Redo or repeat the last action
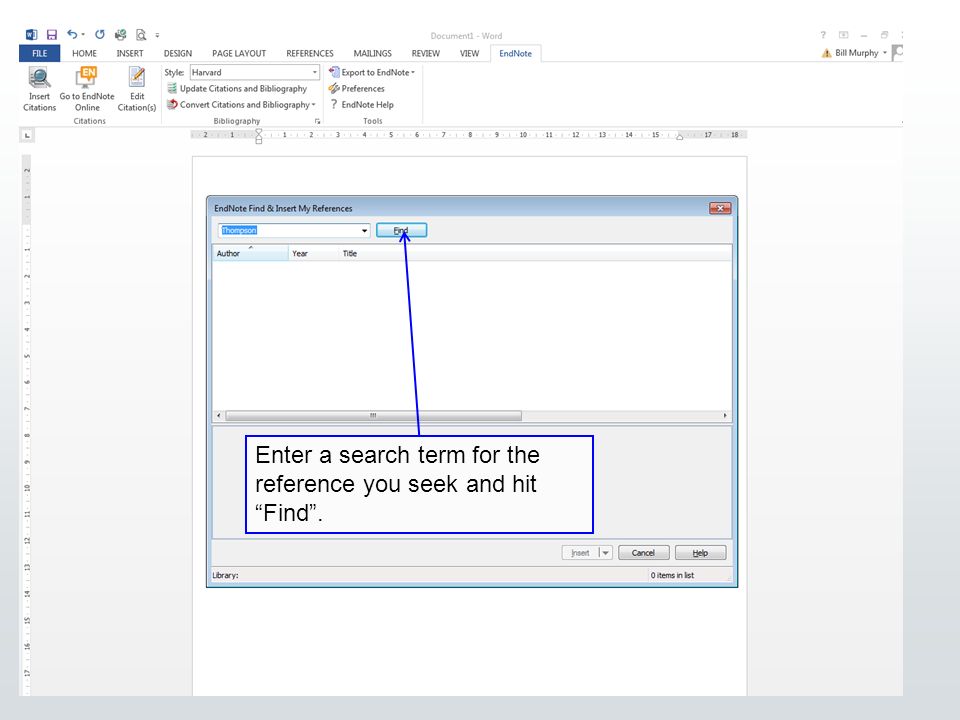The image size is (960, 720). pos(99,35)
